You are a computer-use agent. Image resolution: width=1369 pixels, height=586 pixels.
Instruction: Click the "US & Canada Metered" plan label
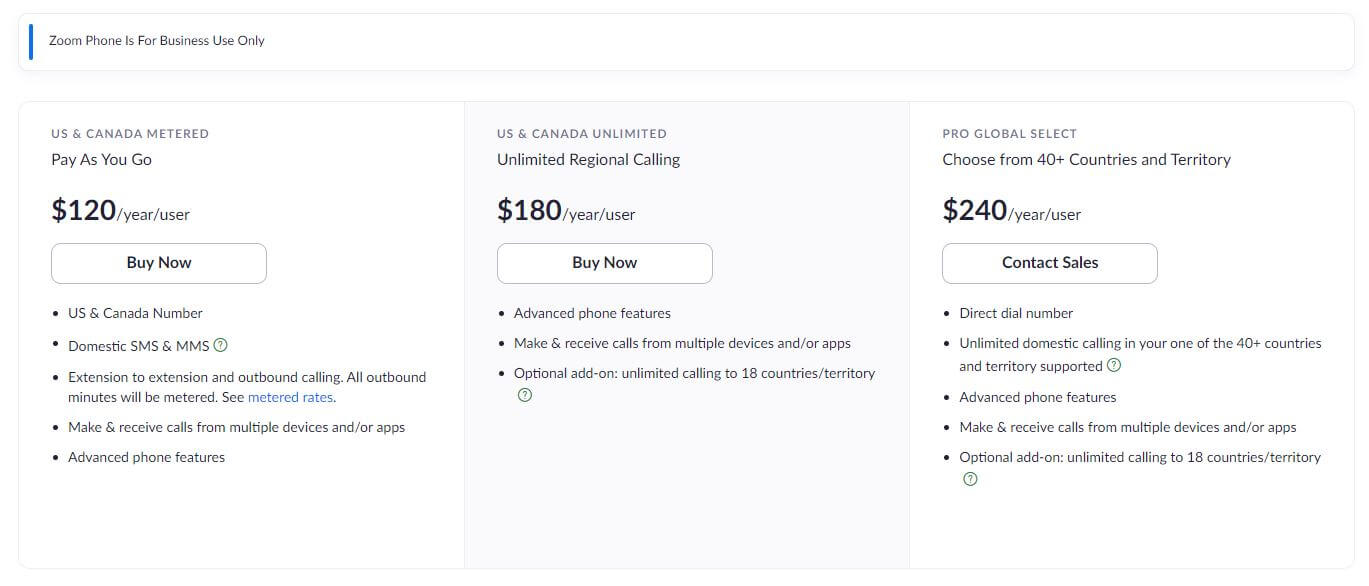(x=130, y=134)
